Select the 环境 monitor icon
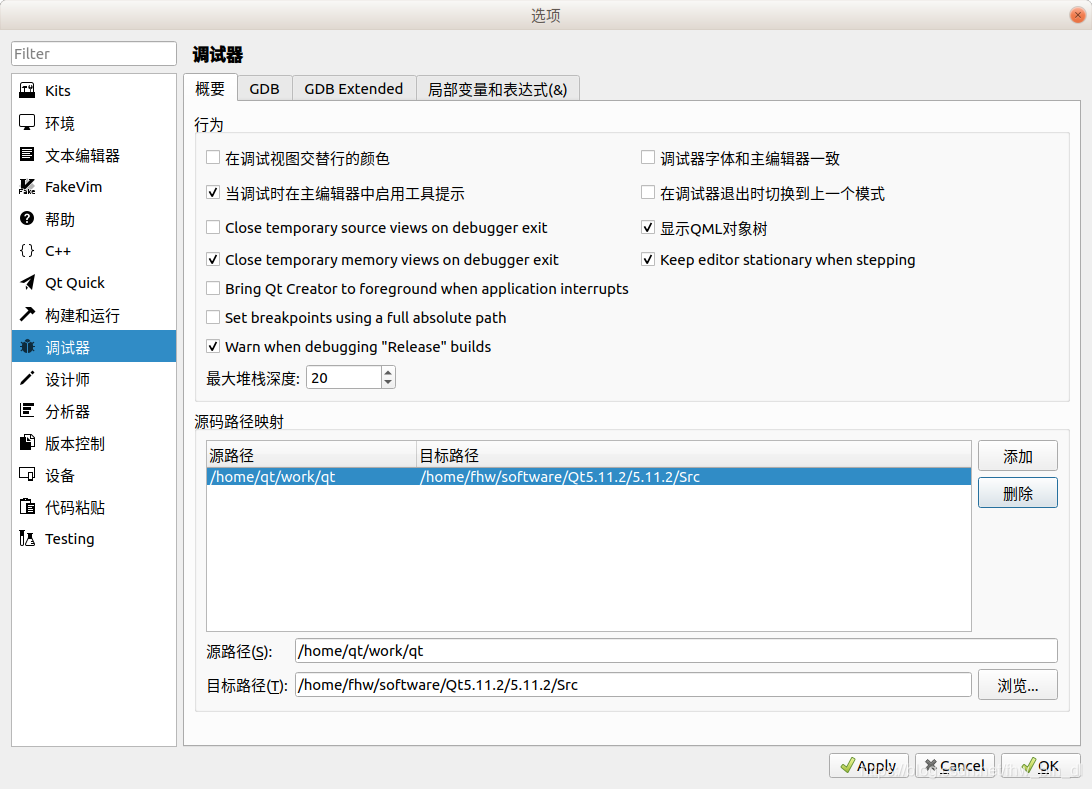 coord(27,123)
